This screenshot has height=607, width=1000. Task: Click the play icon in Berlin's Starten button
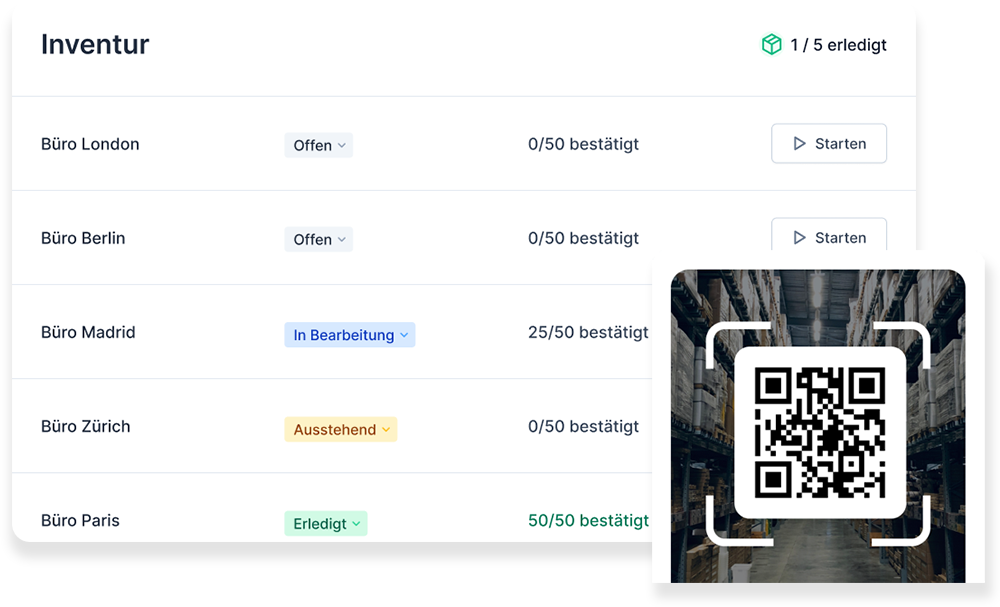[801, 237]
